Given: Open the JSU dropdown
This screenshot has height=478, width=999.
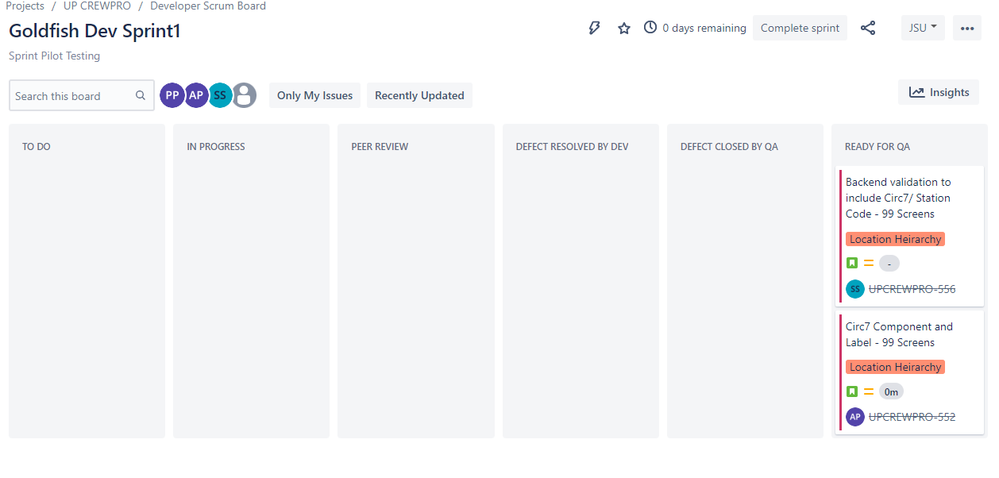Looking at the screenshot, I should 923,28.
